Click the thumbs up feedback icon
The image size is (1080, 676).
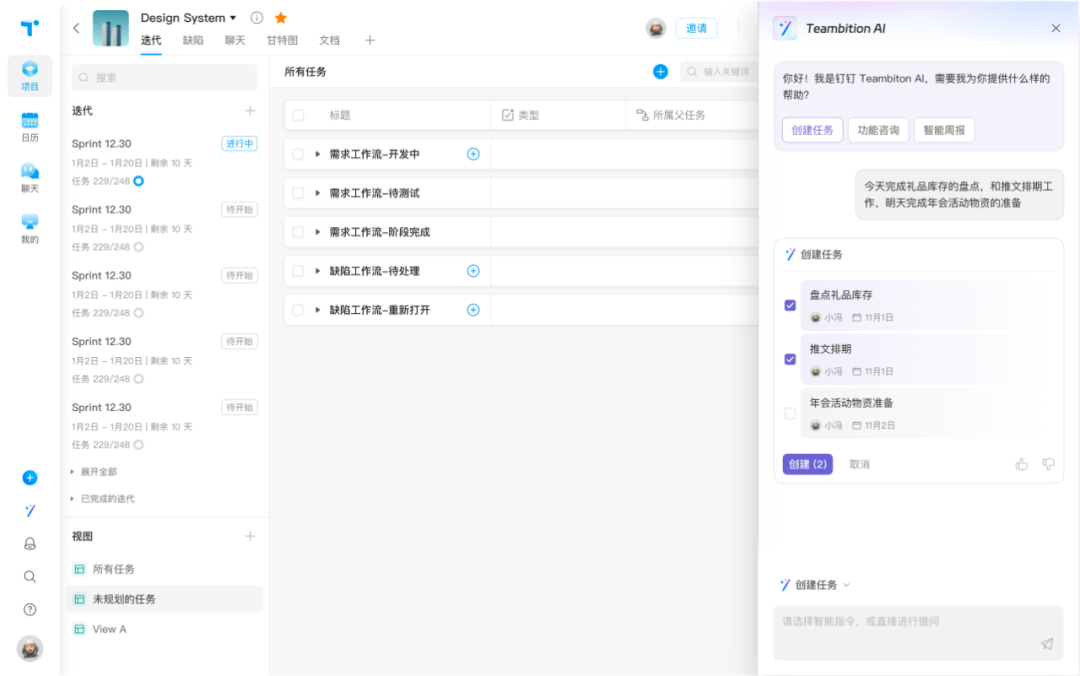[1021, 464]
